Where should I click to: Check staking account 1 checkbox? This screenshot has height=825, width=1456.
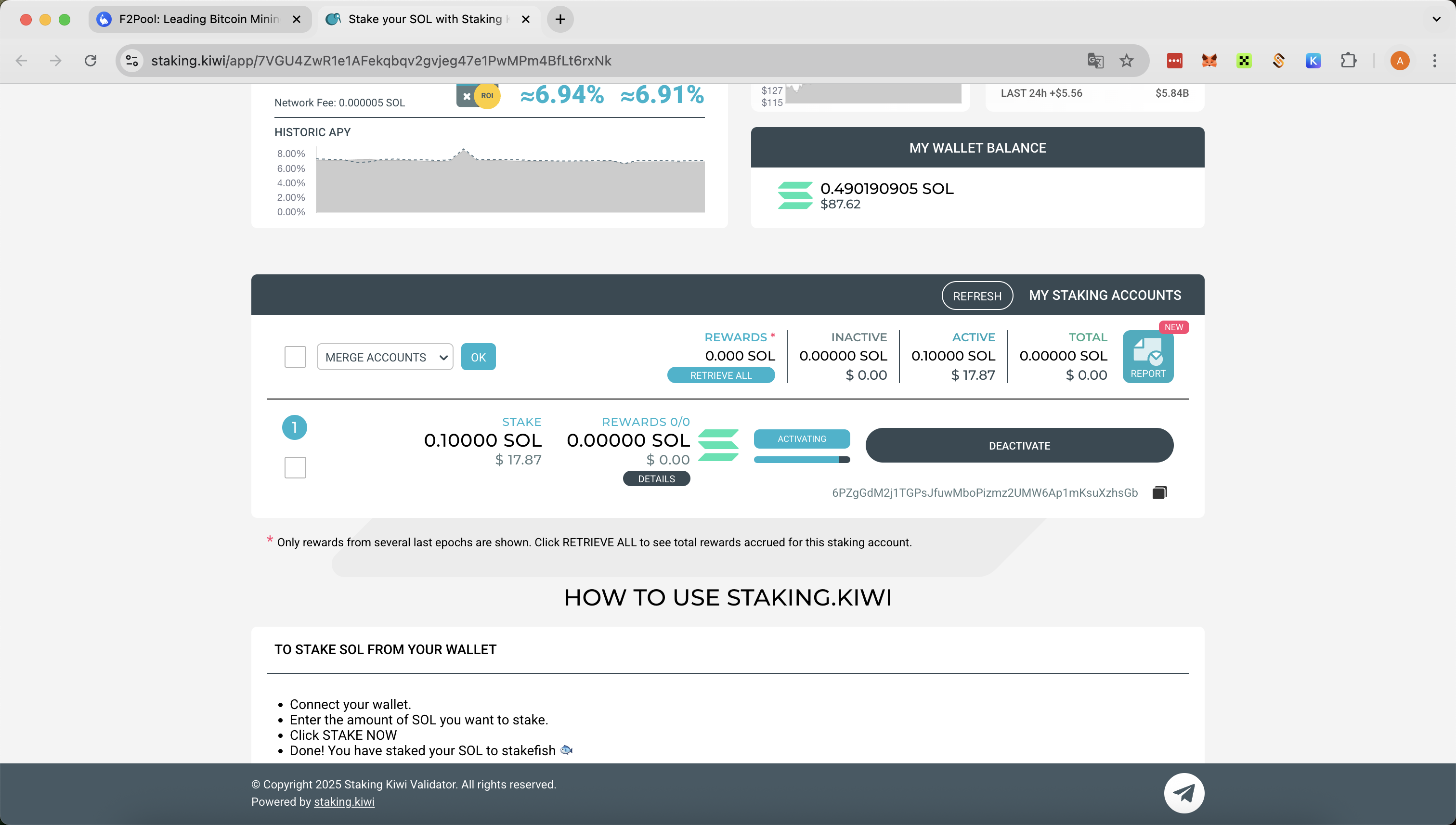(x=295, y=467)
